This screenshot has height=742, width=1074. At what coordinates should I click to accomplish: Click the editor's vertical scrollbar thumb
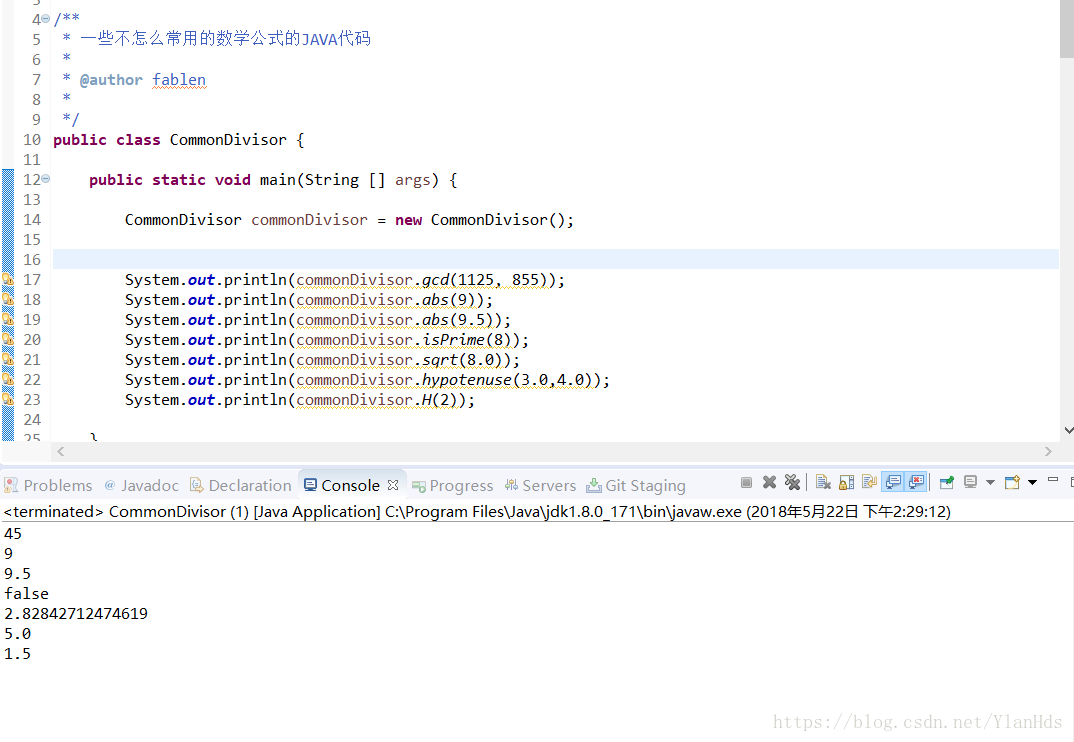[1067, 29]
